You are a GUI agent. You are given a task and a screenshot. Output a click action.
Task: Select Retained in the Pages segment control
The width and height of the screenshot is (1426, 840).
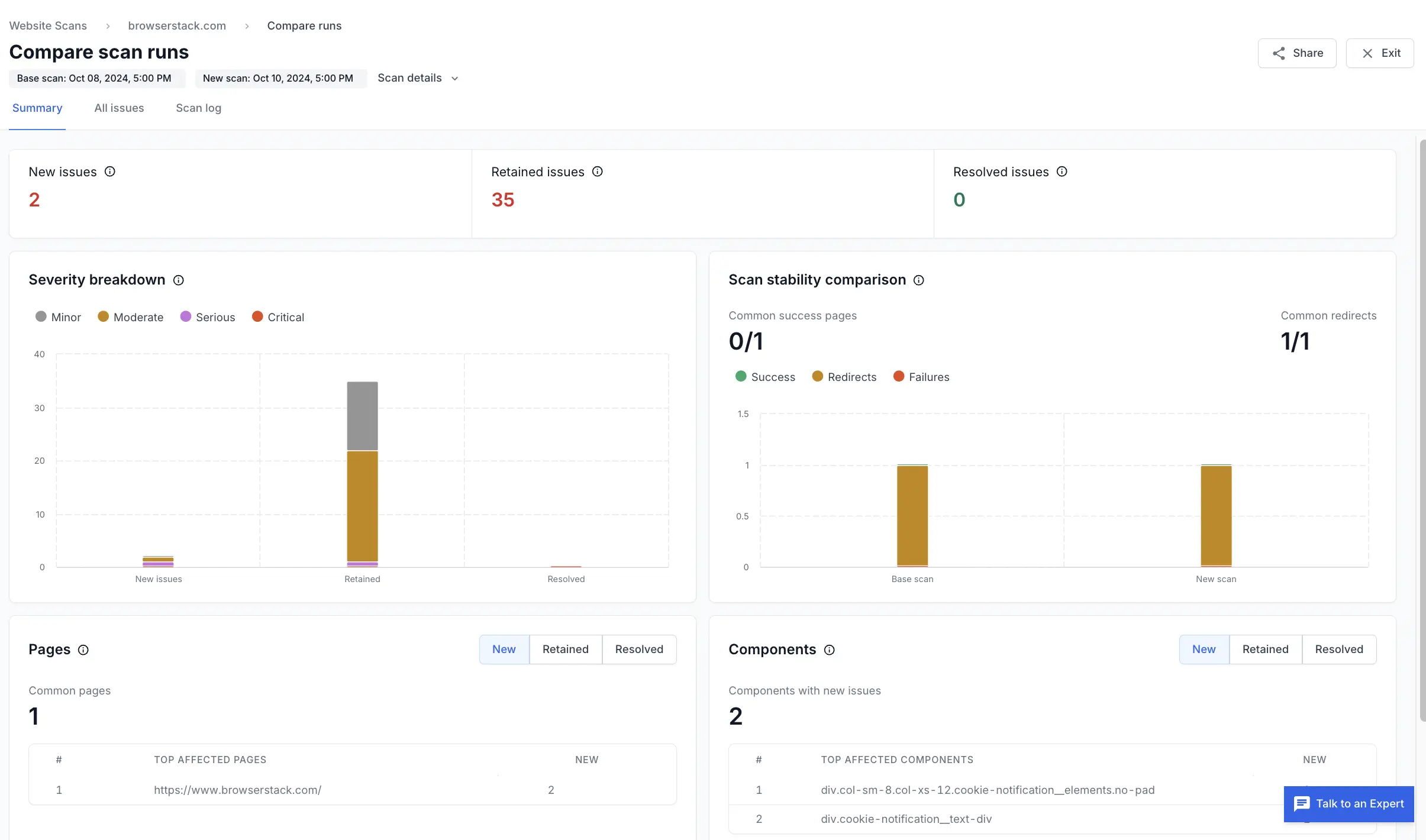(x=565, y=650)
